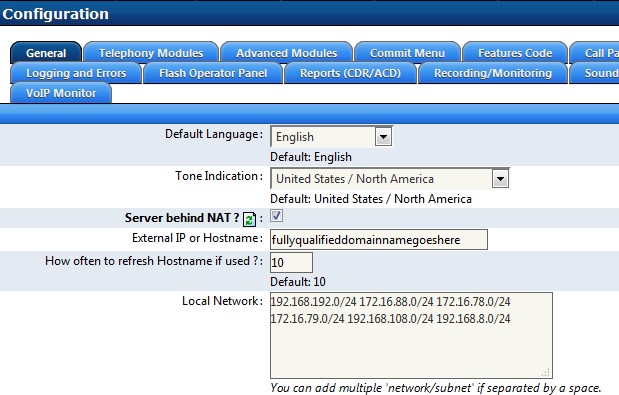Switch to the General tab

pyautogui.click(x=46, y=53)
